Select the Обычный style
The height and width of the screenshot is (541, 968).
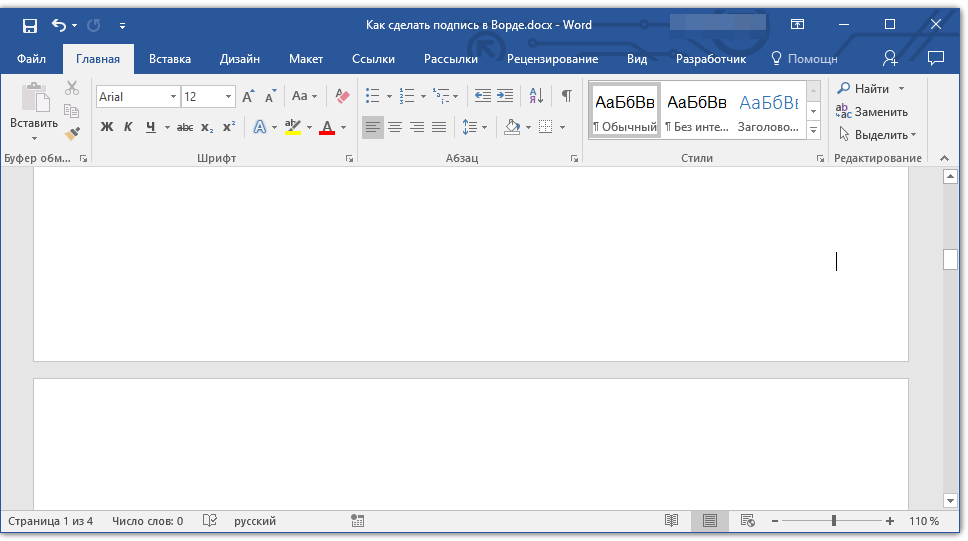[625, 111]
